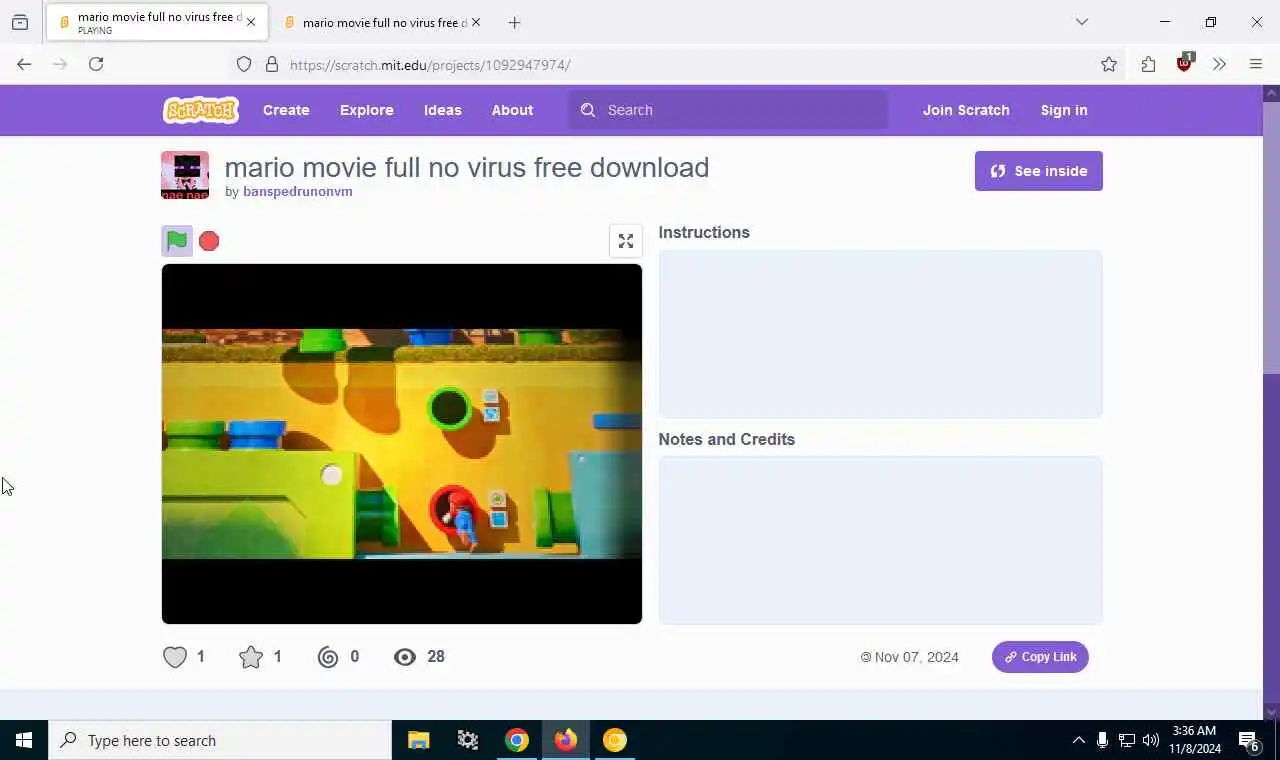Viewport: 1280px width, 760px height.
Task: Click the taskbar search box
Action: tap(220, 740)
